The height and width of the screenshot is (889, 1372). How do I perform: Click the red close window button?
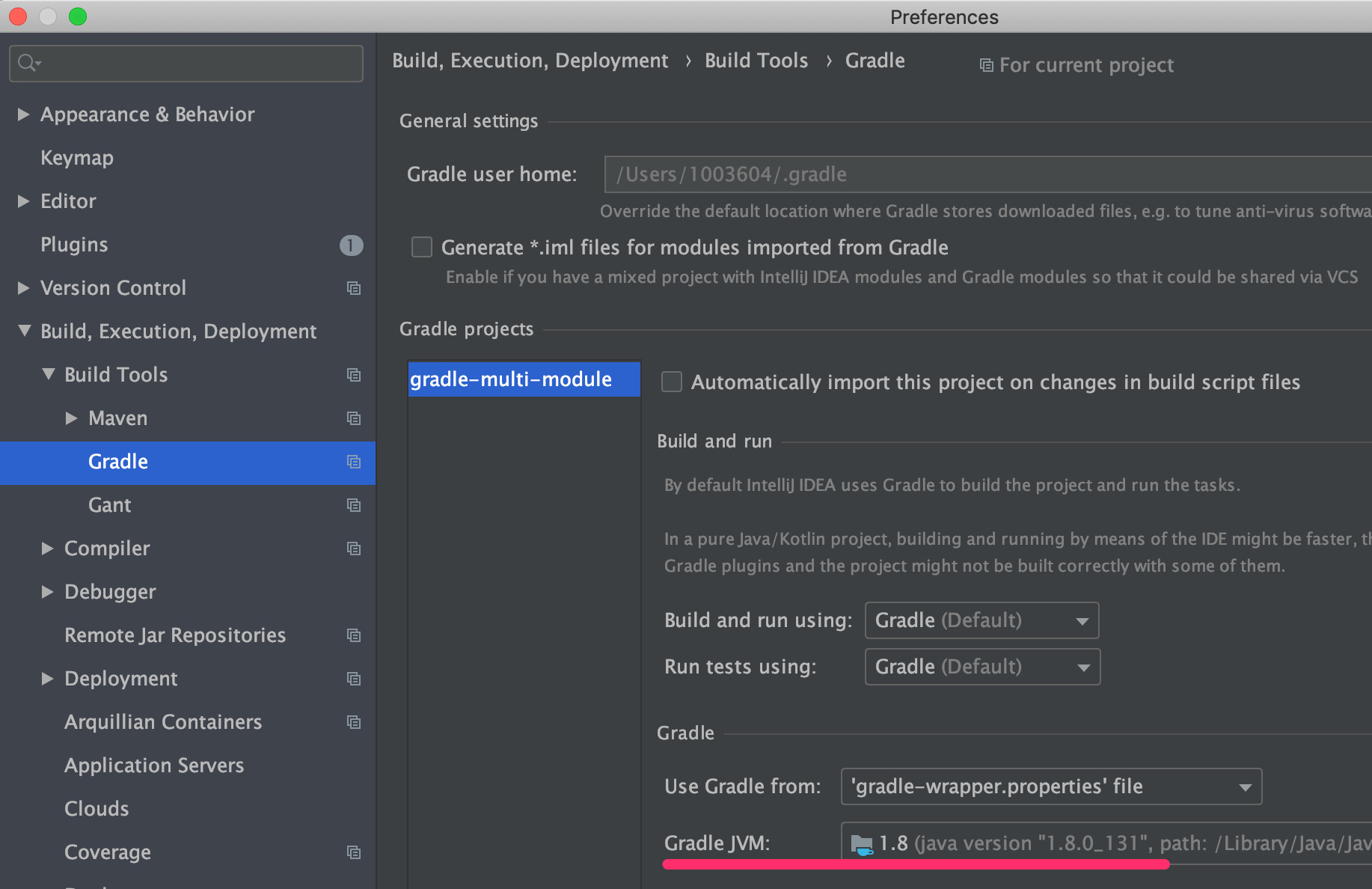18,16
